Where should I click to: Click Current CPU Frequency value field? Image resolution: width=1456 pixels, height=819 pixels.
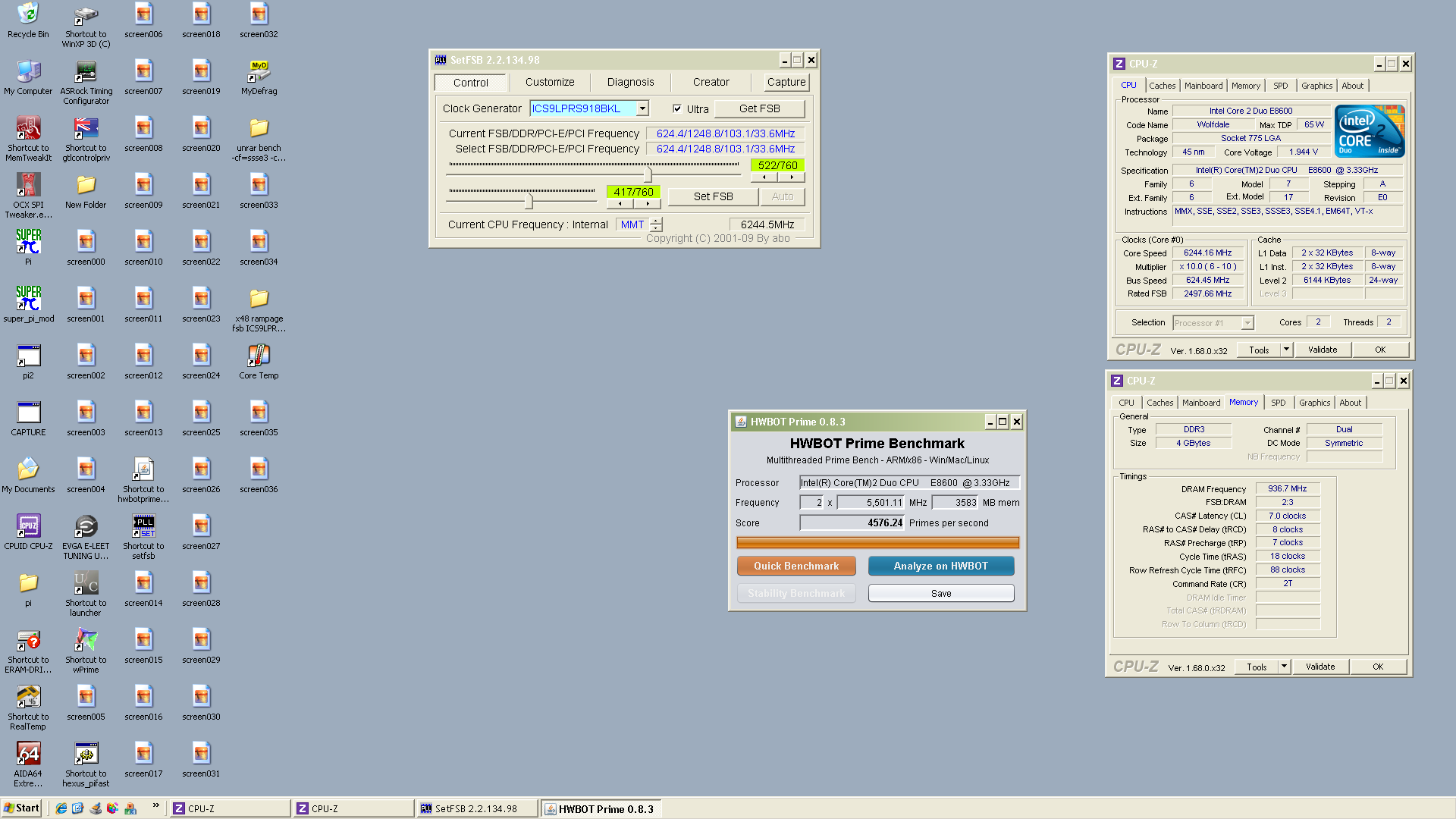(767, 224)
